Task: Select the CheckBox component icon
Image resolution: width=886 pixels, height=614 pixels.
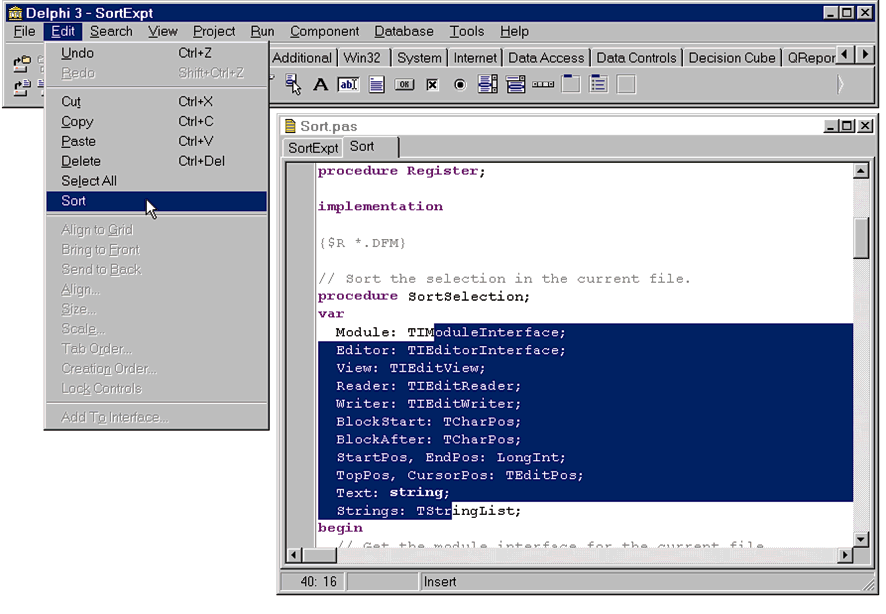Action: point(432,85)
